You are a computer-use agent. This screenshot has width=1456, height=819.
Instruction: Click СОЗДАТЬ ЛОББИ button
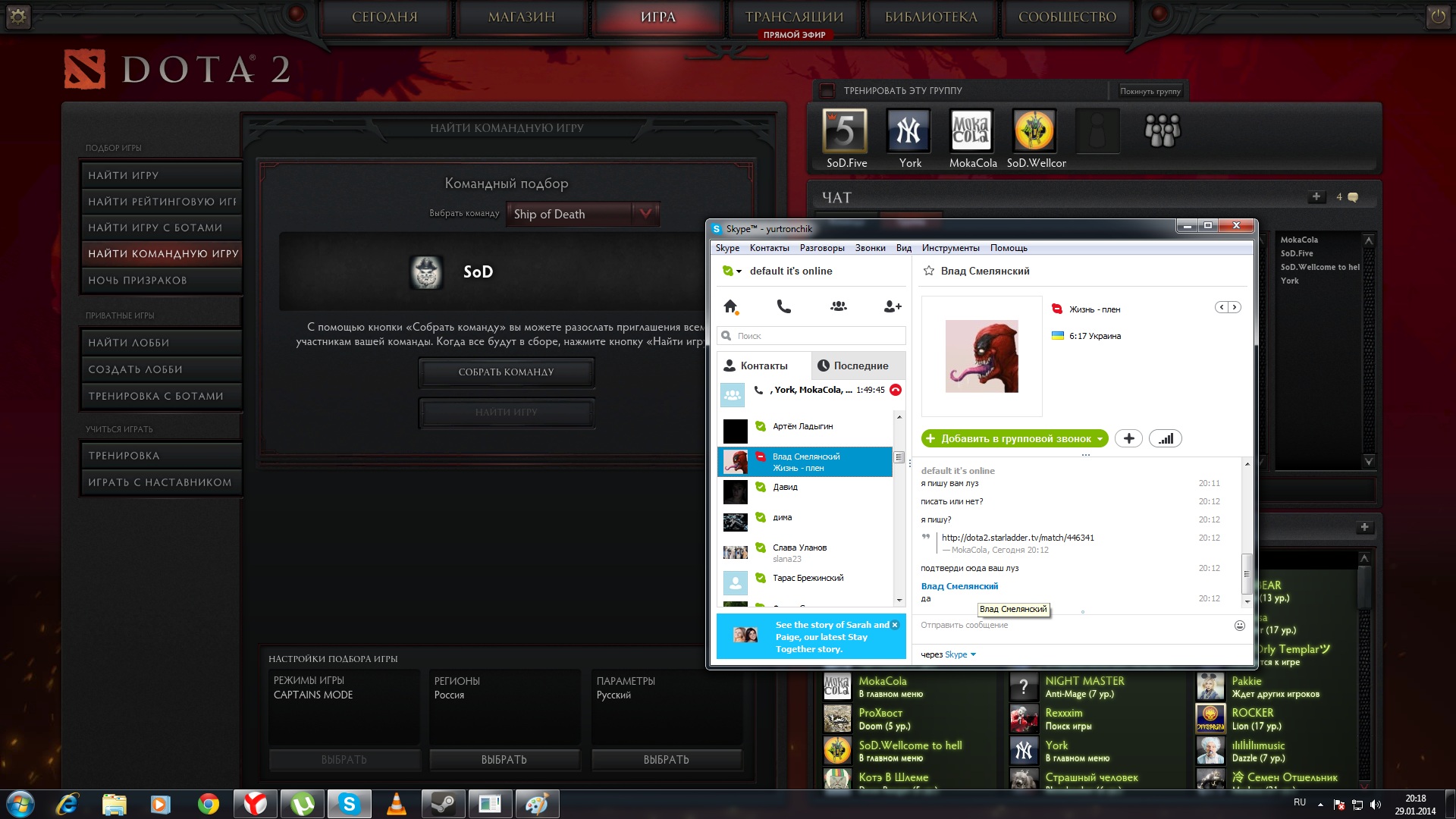tap(161, 369)
